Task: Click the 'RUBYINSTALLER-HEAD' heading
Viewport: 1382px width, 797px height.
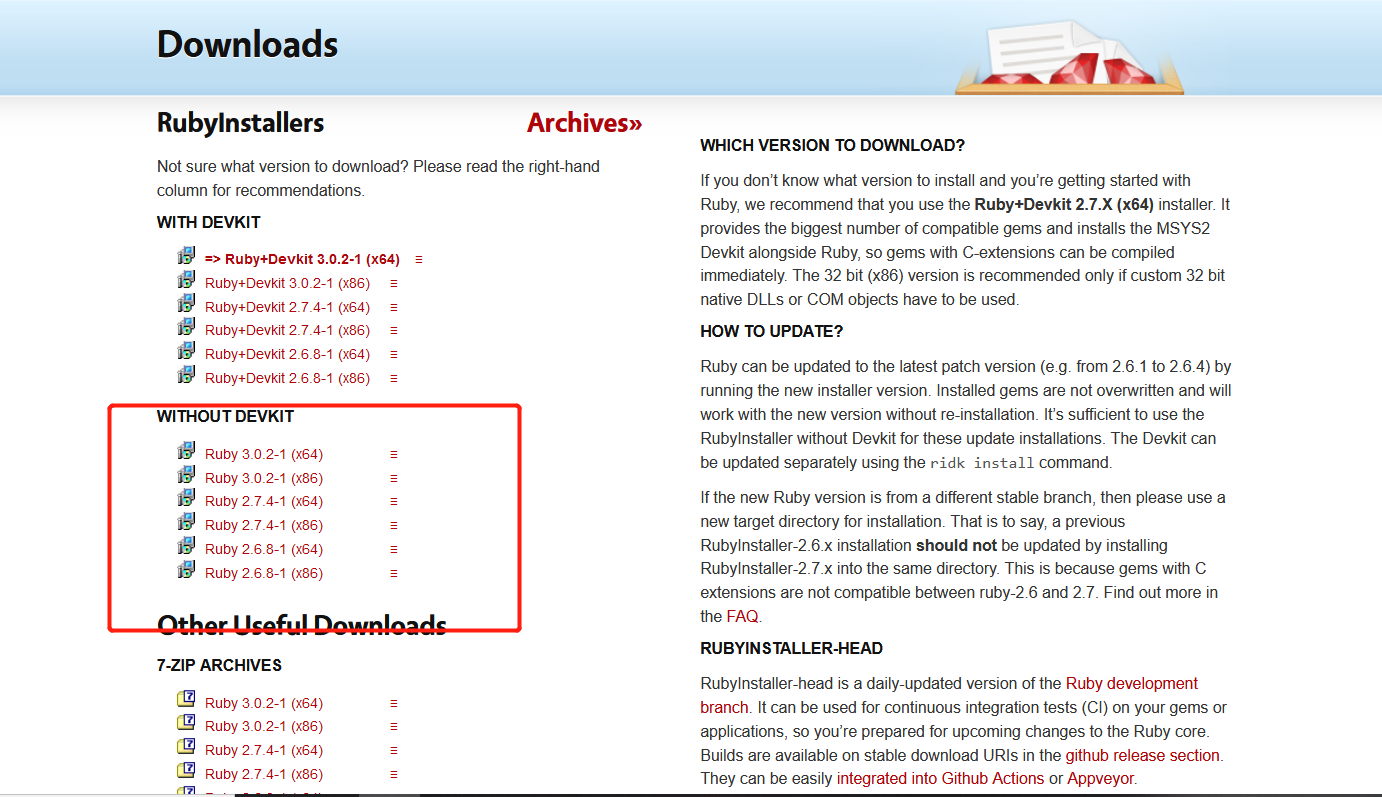Action: 791,648
